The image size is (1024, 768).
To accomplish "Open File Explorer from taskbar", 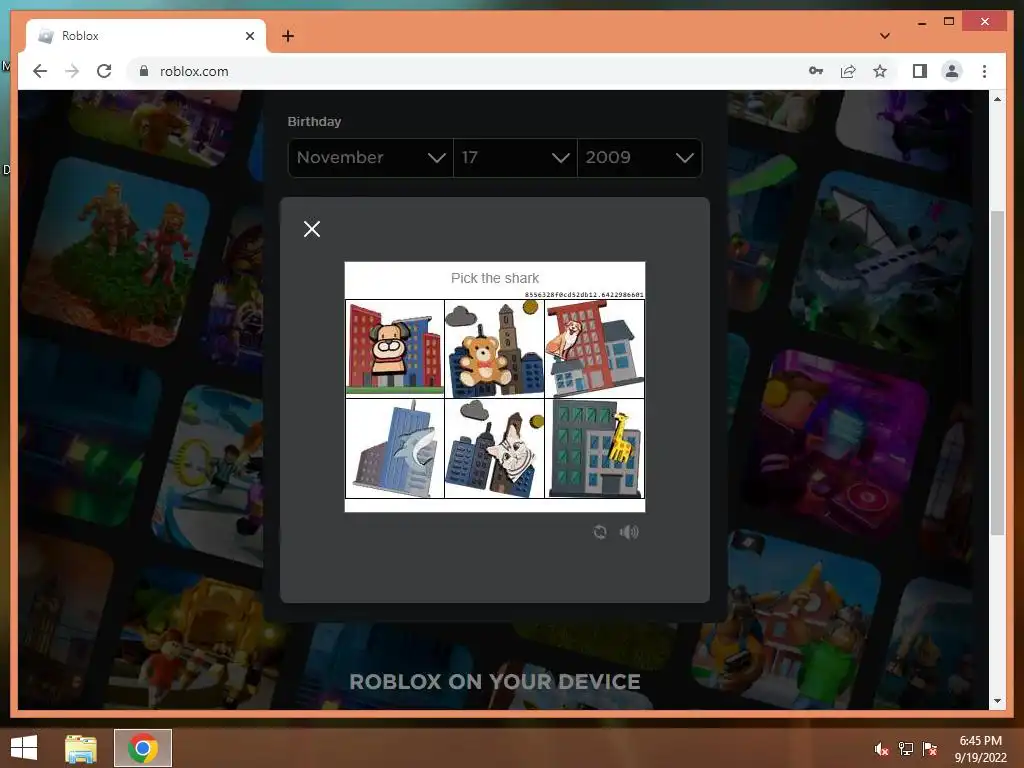I will click(x=81, y=748).
